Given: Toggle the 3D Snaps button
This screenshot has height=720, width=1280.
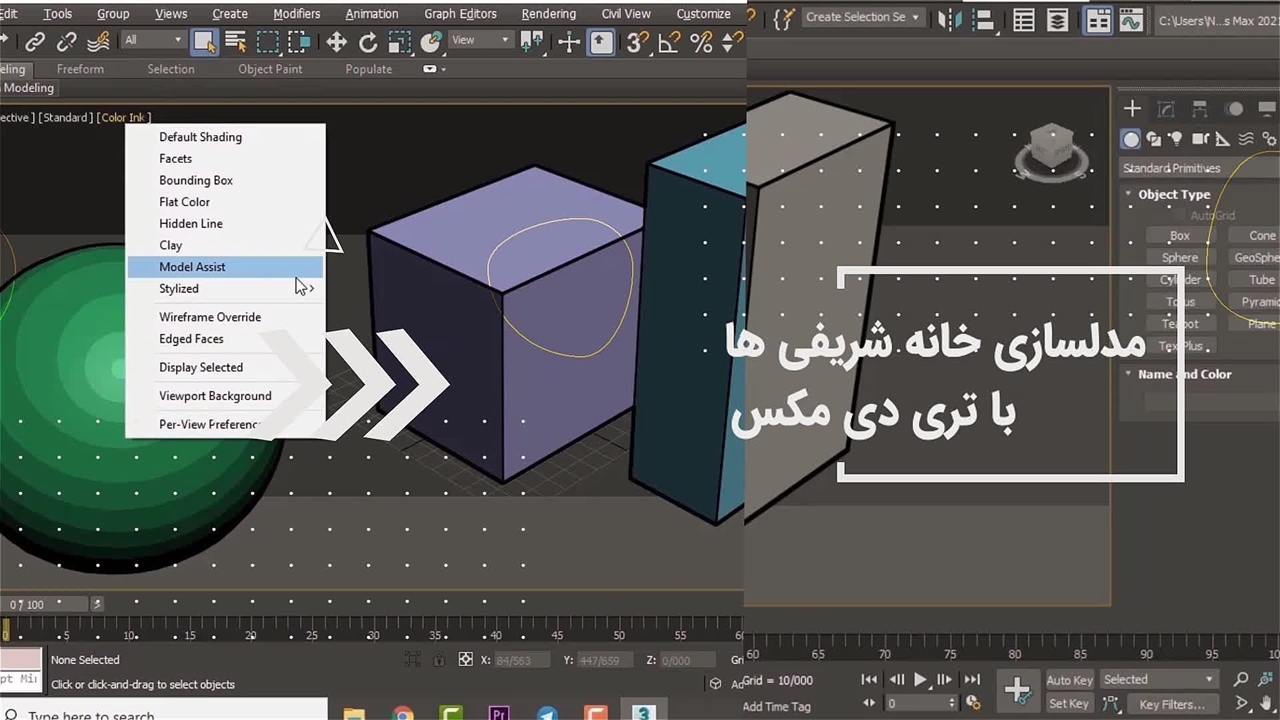Looking at the screenshot, I should (x=635, y=41).
